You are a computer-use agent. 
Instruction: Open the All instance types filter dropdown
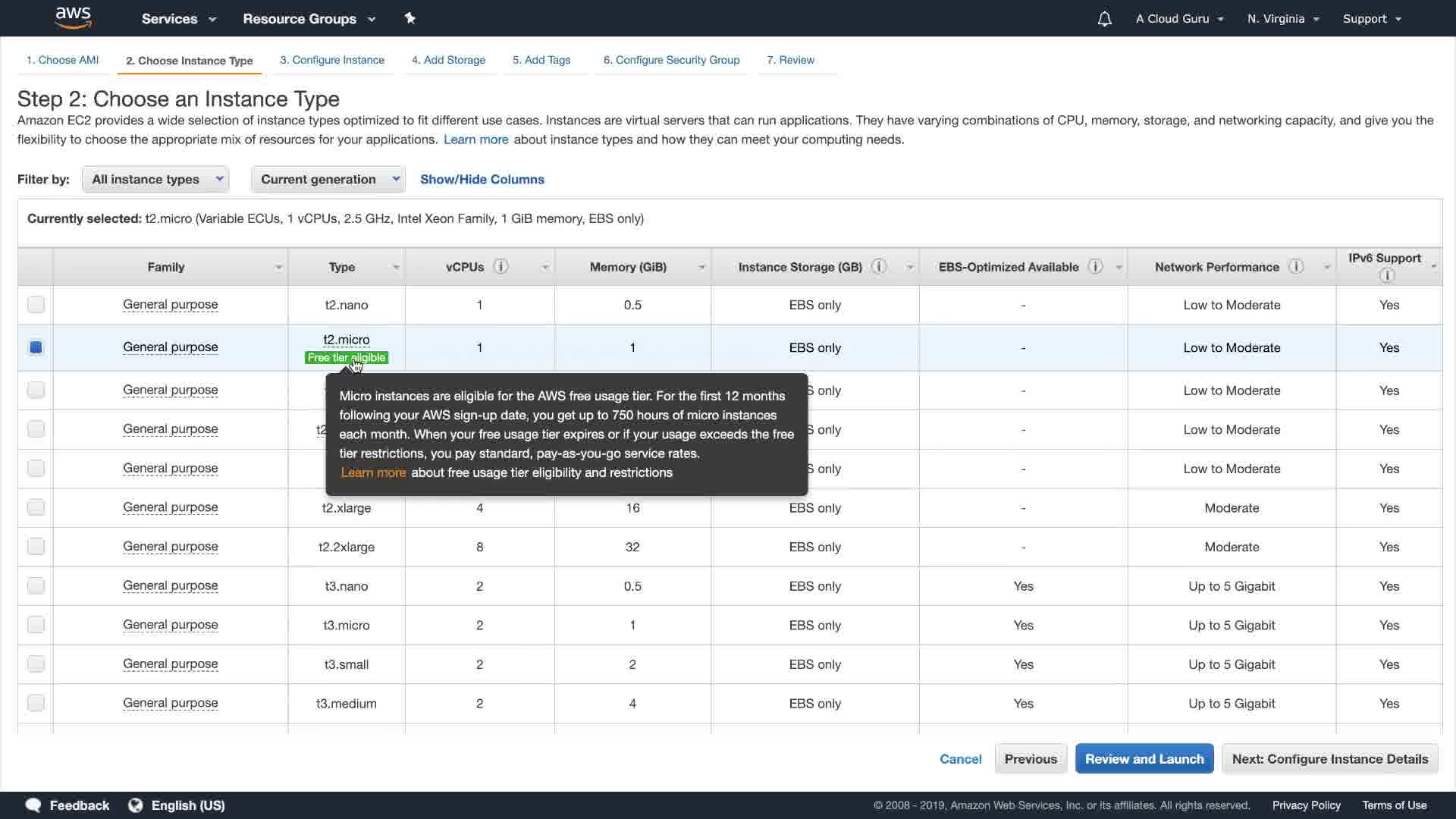point(155,179)
